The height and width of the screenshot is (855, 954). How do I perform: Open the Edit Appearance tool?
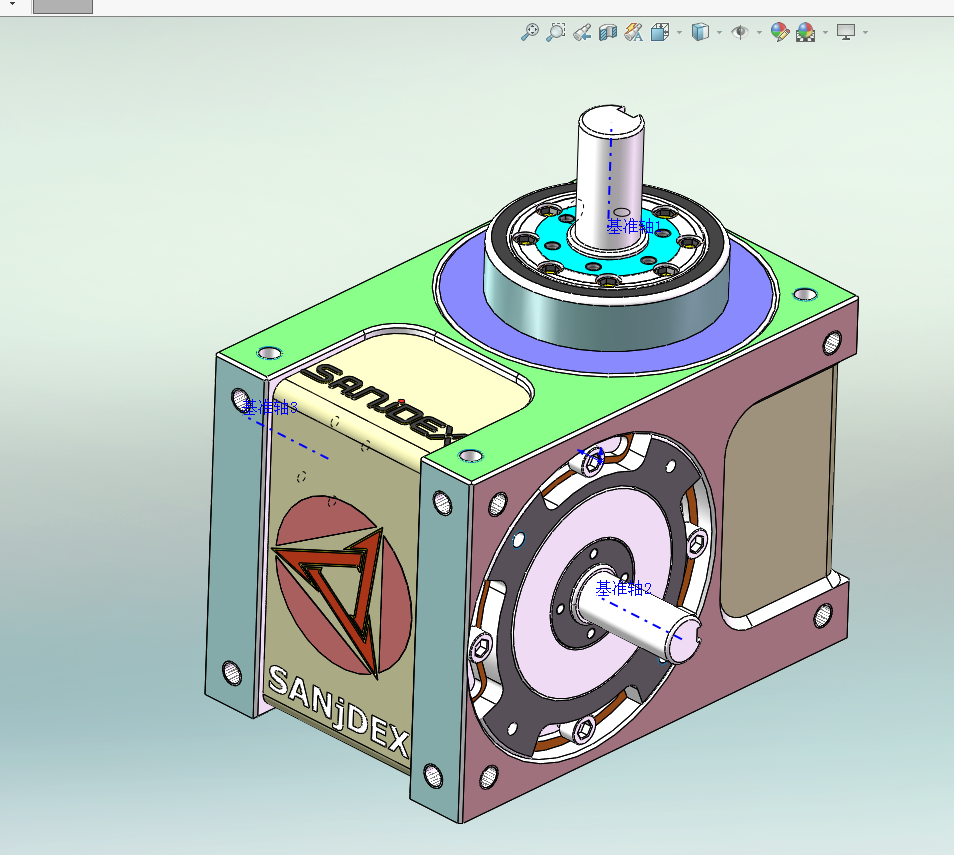tap(779, 32)
